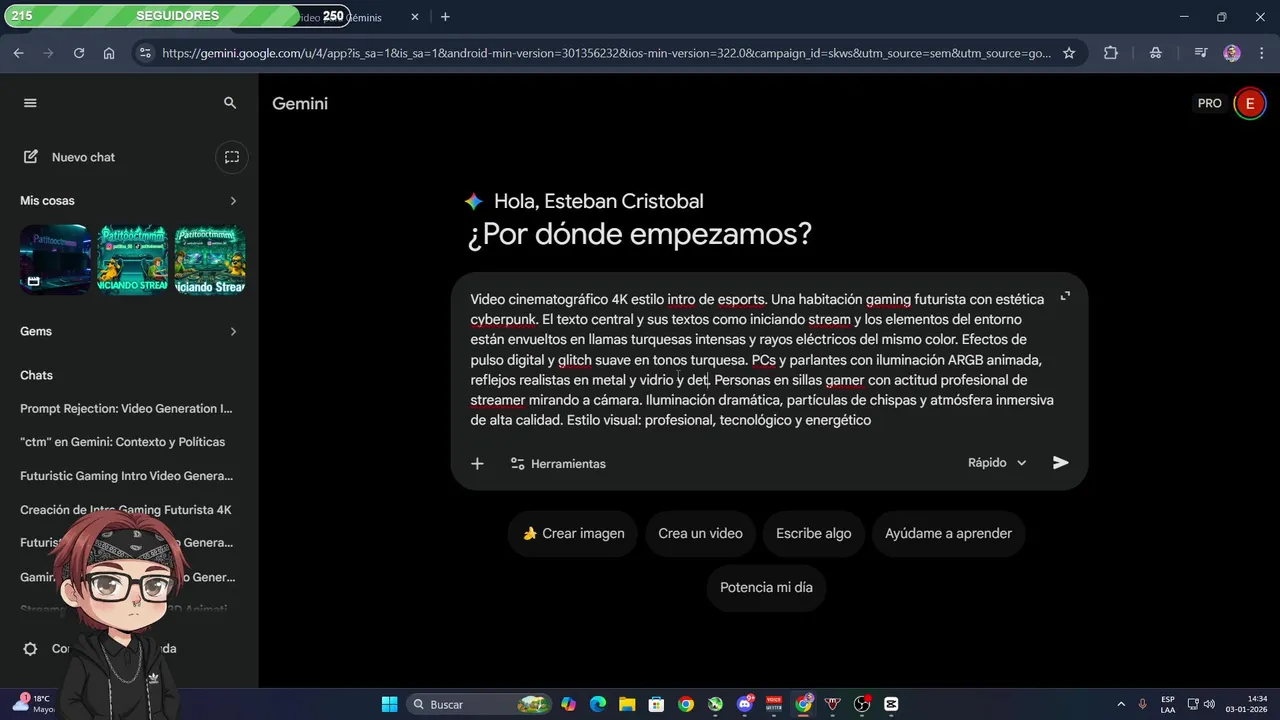
Task: Open temporary chat dashed-square icon
Action: click(232, 157)
